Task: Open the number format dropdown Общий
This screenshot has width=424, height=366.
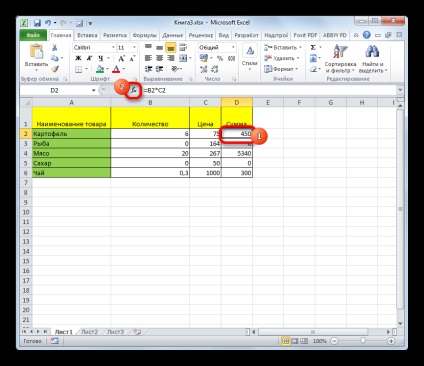Action: tap(233, 48)
